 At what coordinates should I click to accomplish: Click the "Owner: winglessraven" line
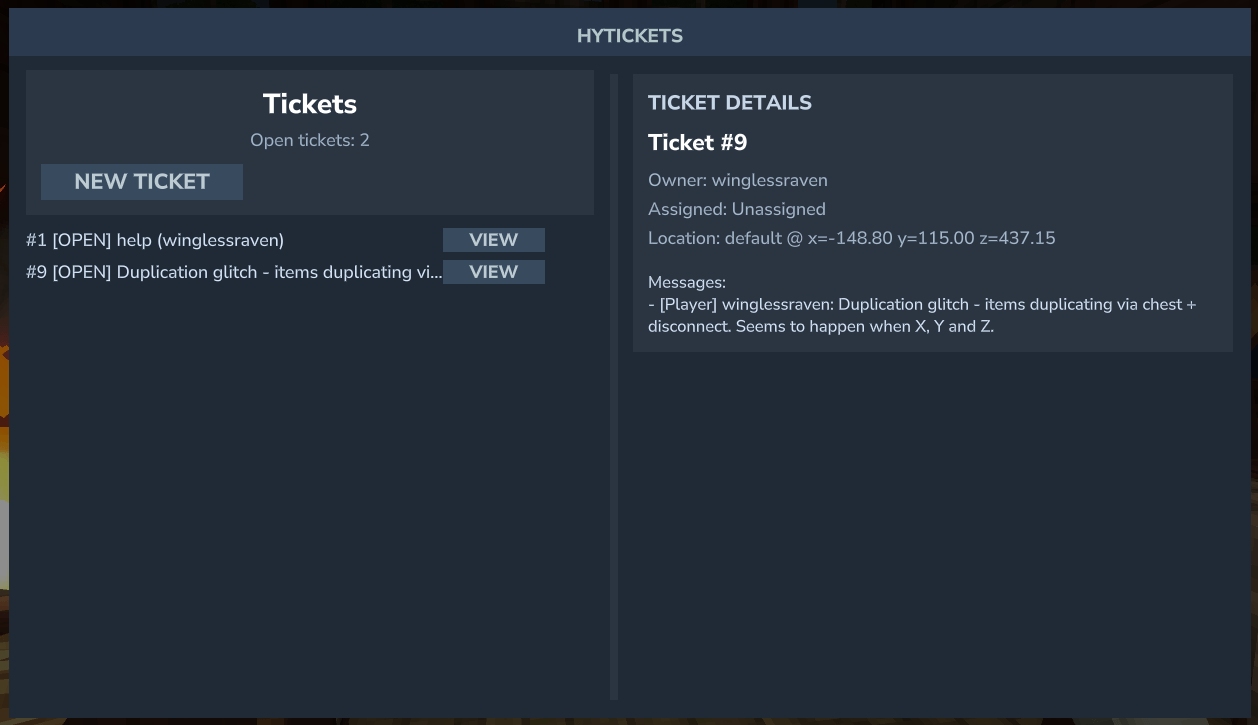738,181
